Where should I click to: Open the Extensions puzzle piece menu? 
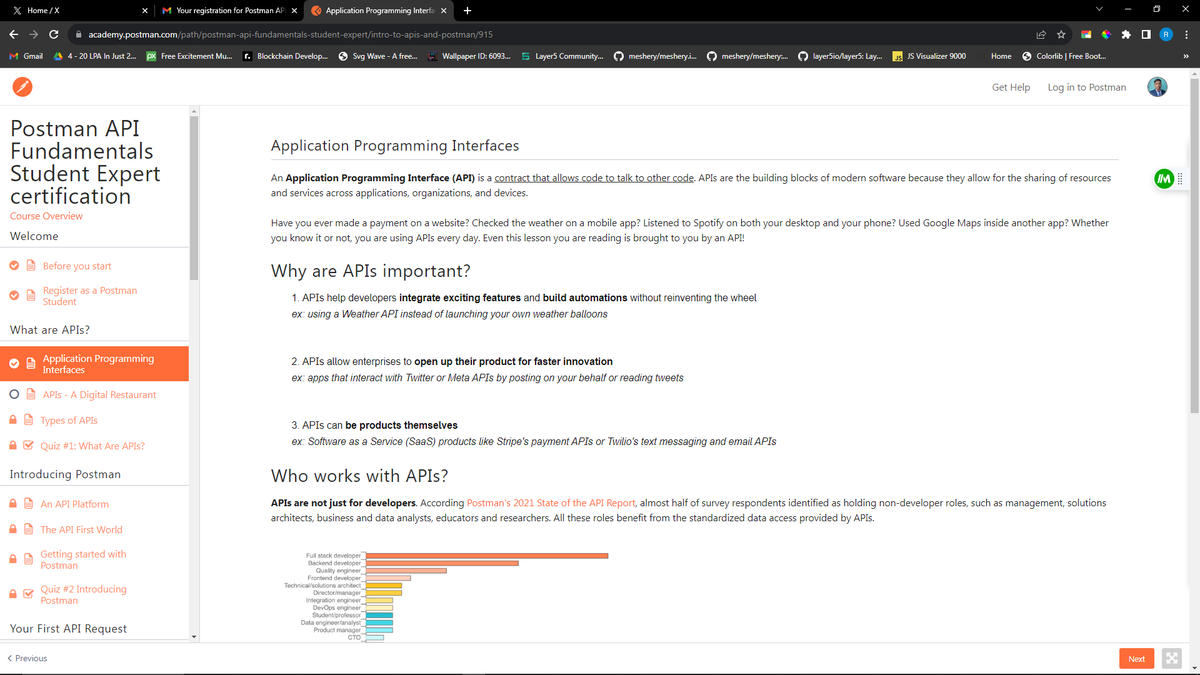(1126, 34)
